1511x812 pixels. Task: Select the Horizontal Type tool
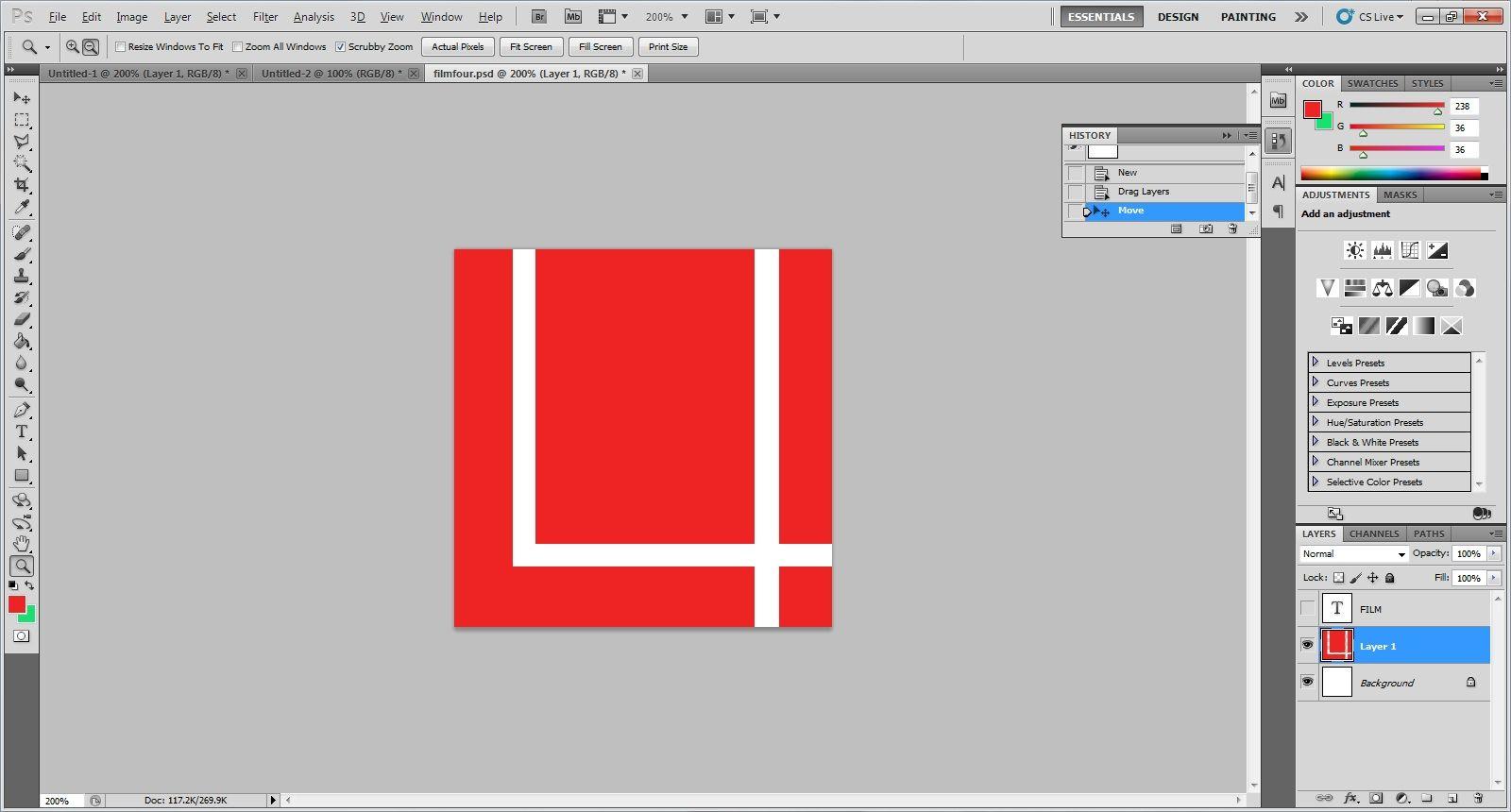point(22,431)
